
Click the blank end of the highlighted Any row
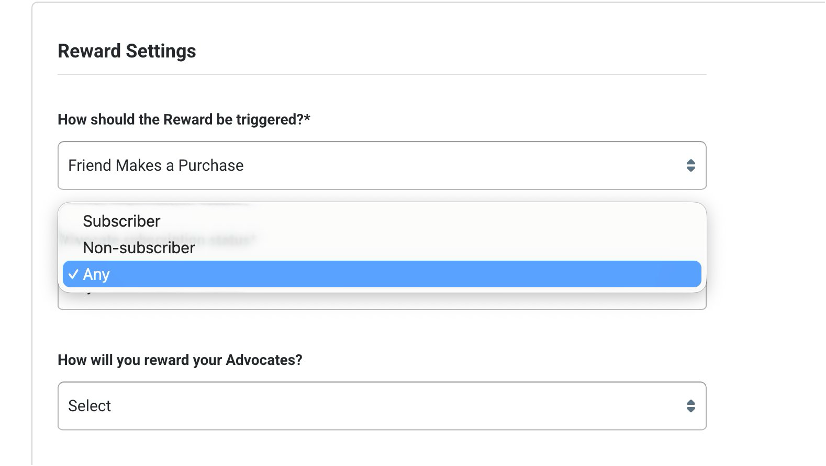tap(500, 274)
